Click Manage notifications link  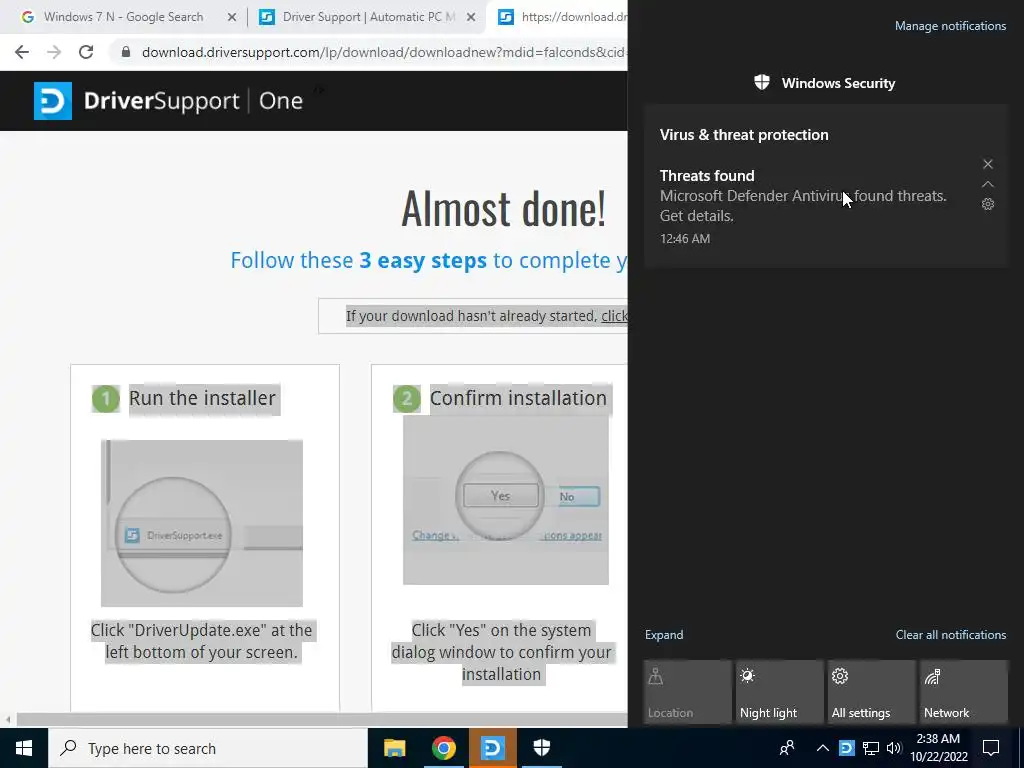[x=950, y=26]
